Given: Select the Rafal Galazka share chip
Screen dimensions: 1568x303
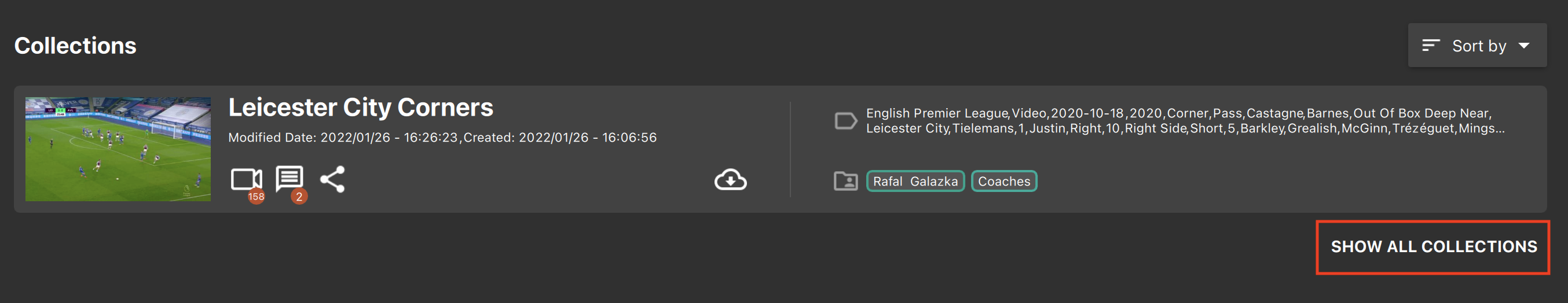Looking at the screenshot, I should click(x=914, y=182).
